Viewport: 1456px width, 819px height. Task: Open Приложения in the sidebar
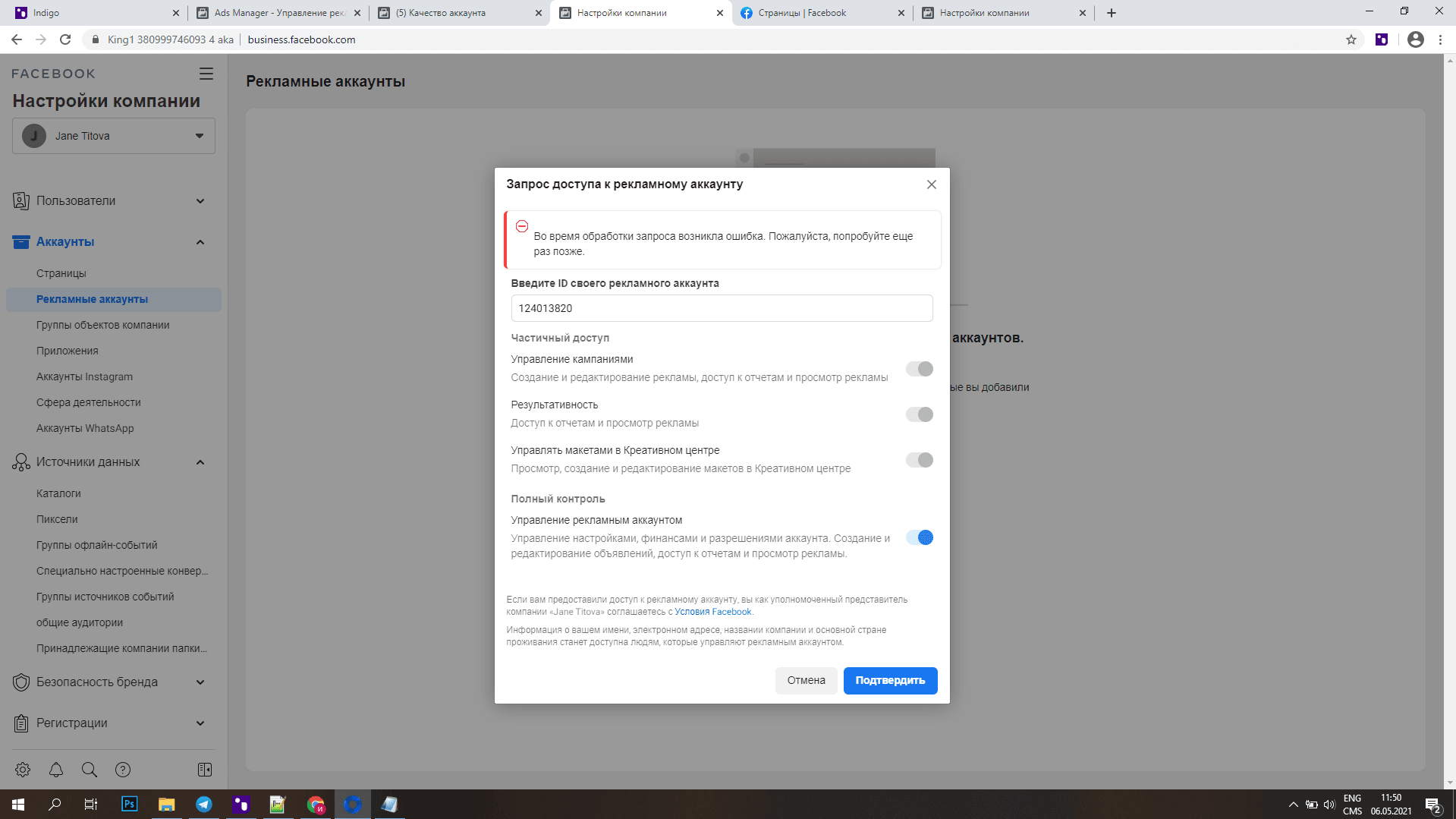coord(68,351)
